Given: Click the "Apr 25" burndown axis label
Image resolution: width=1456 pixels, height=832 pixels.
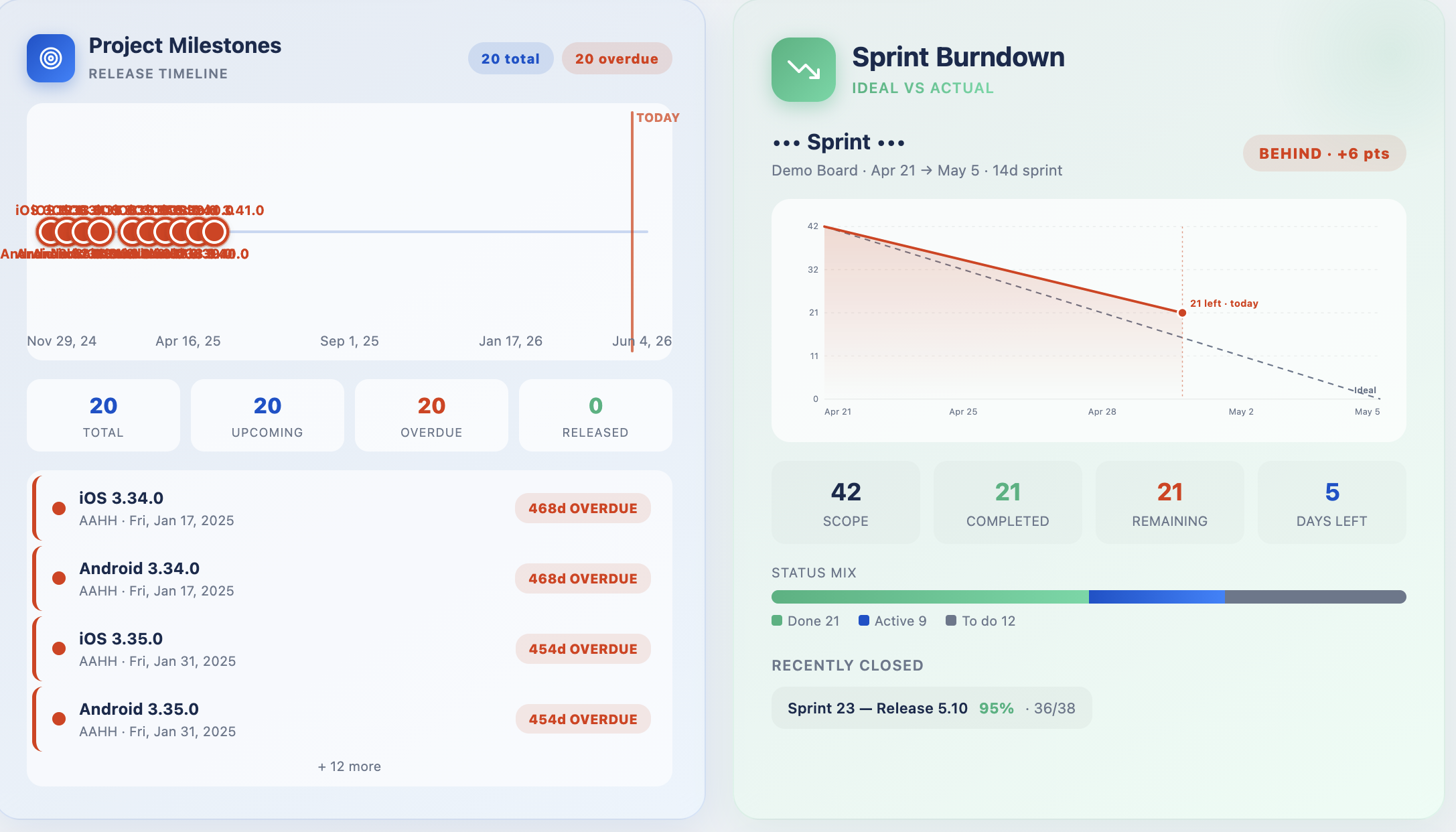Looking at the screenshot, I should (963, 411).
